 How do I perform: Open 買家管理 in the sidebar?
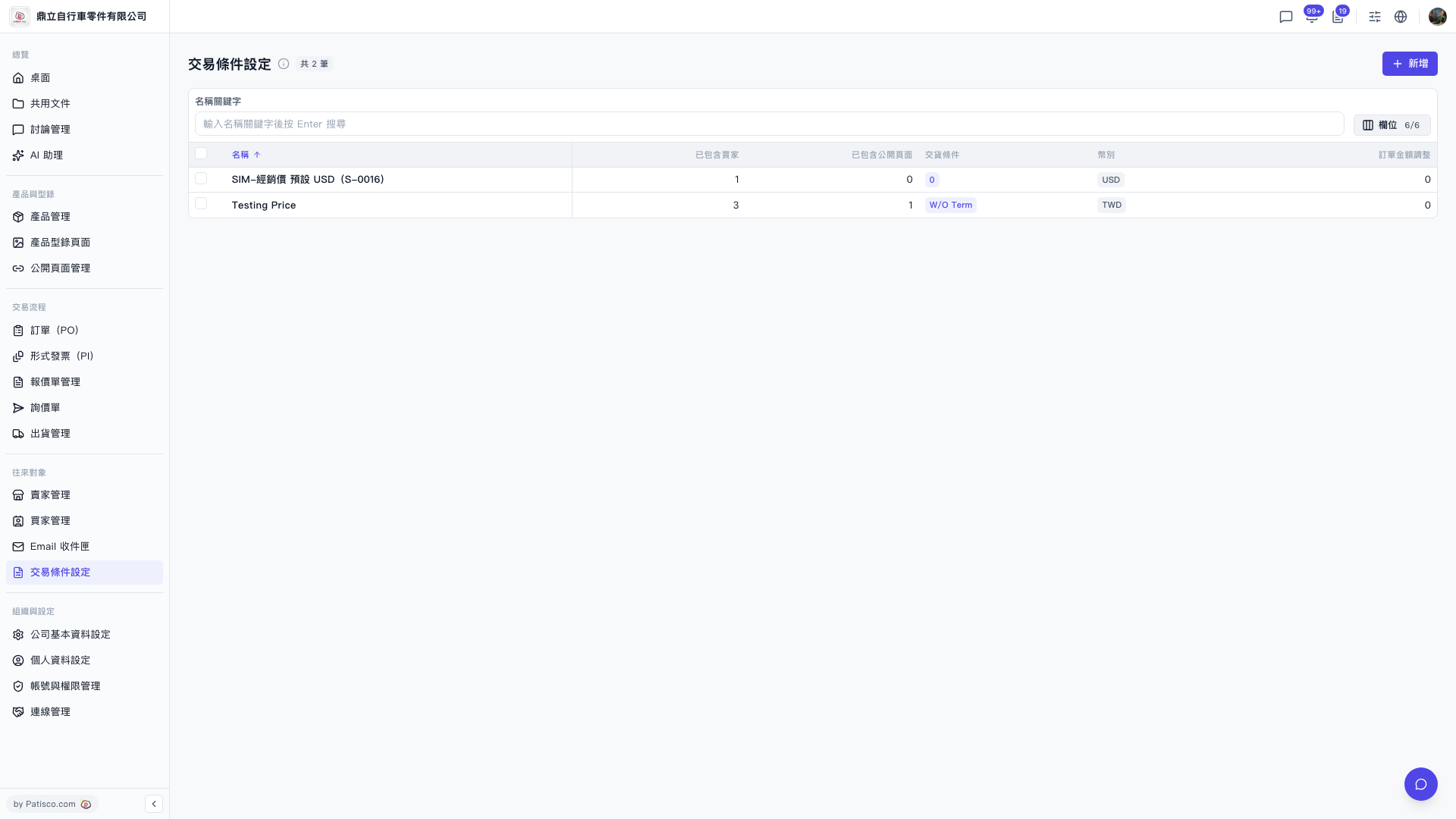point(84,521)
